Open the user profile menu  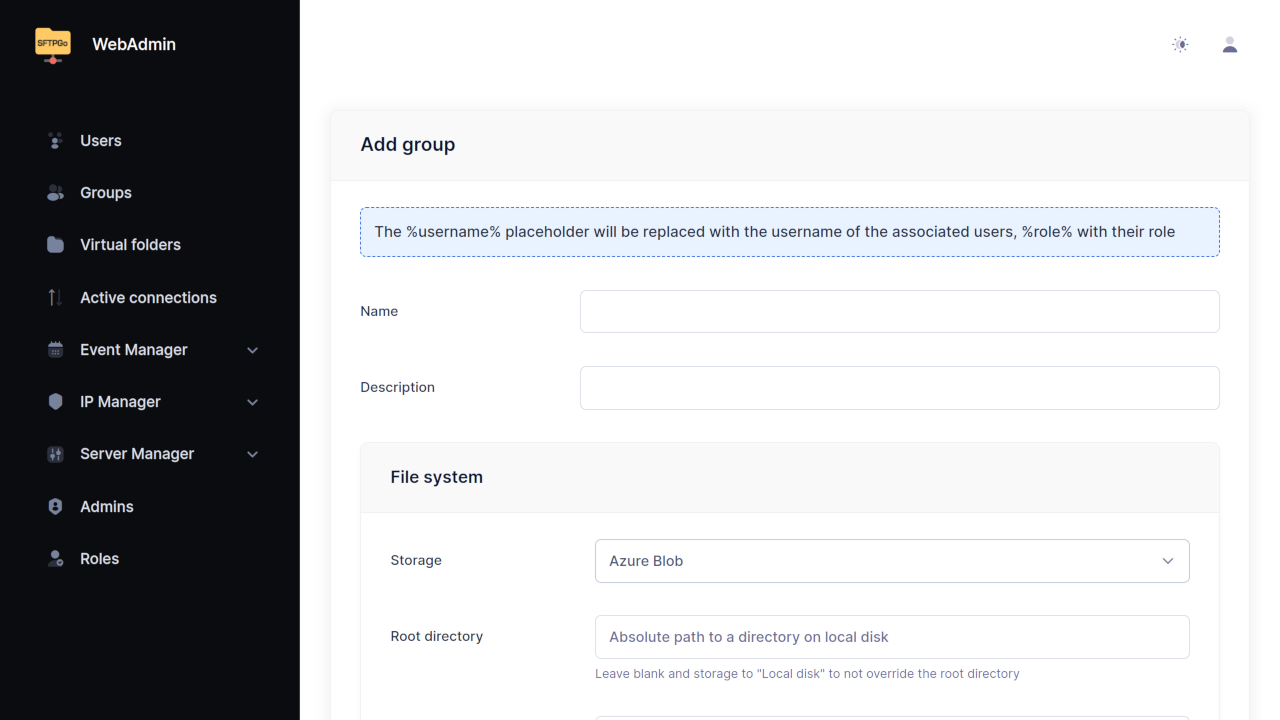(1230, 45)
